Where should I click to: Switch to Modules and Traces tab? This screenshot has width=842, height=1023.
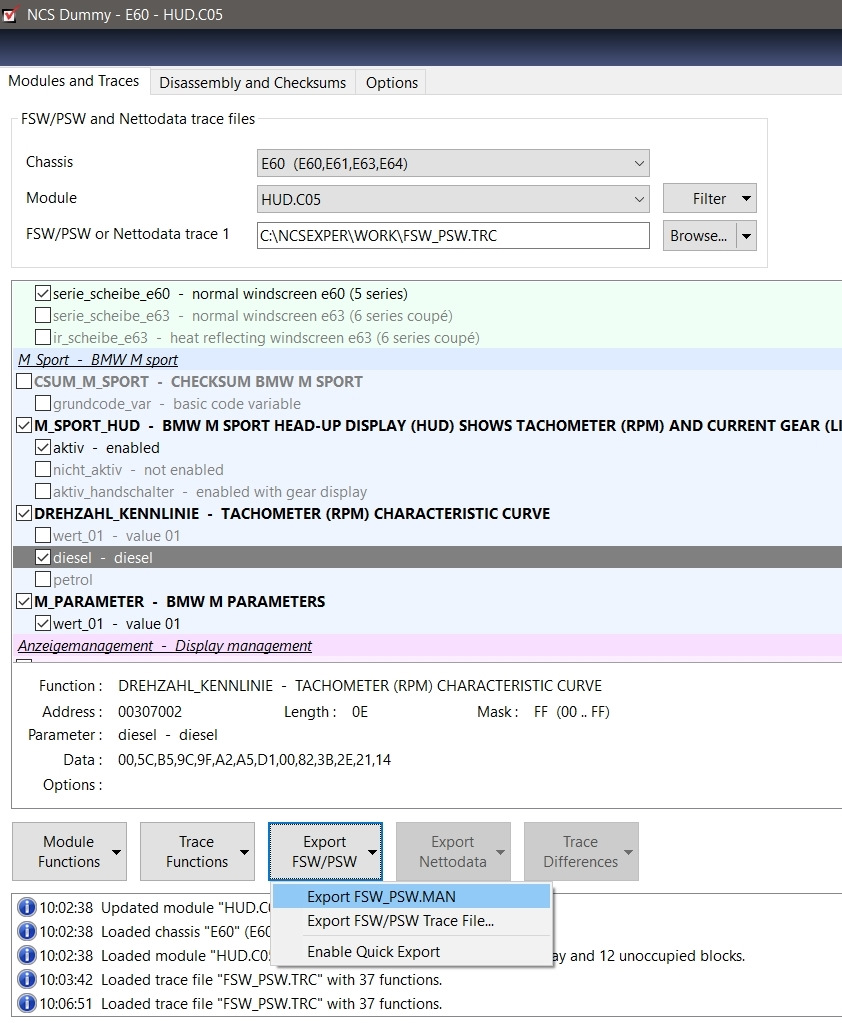click(74, 81)
